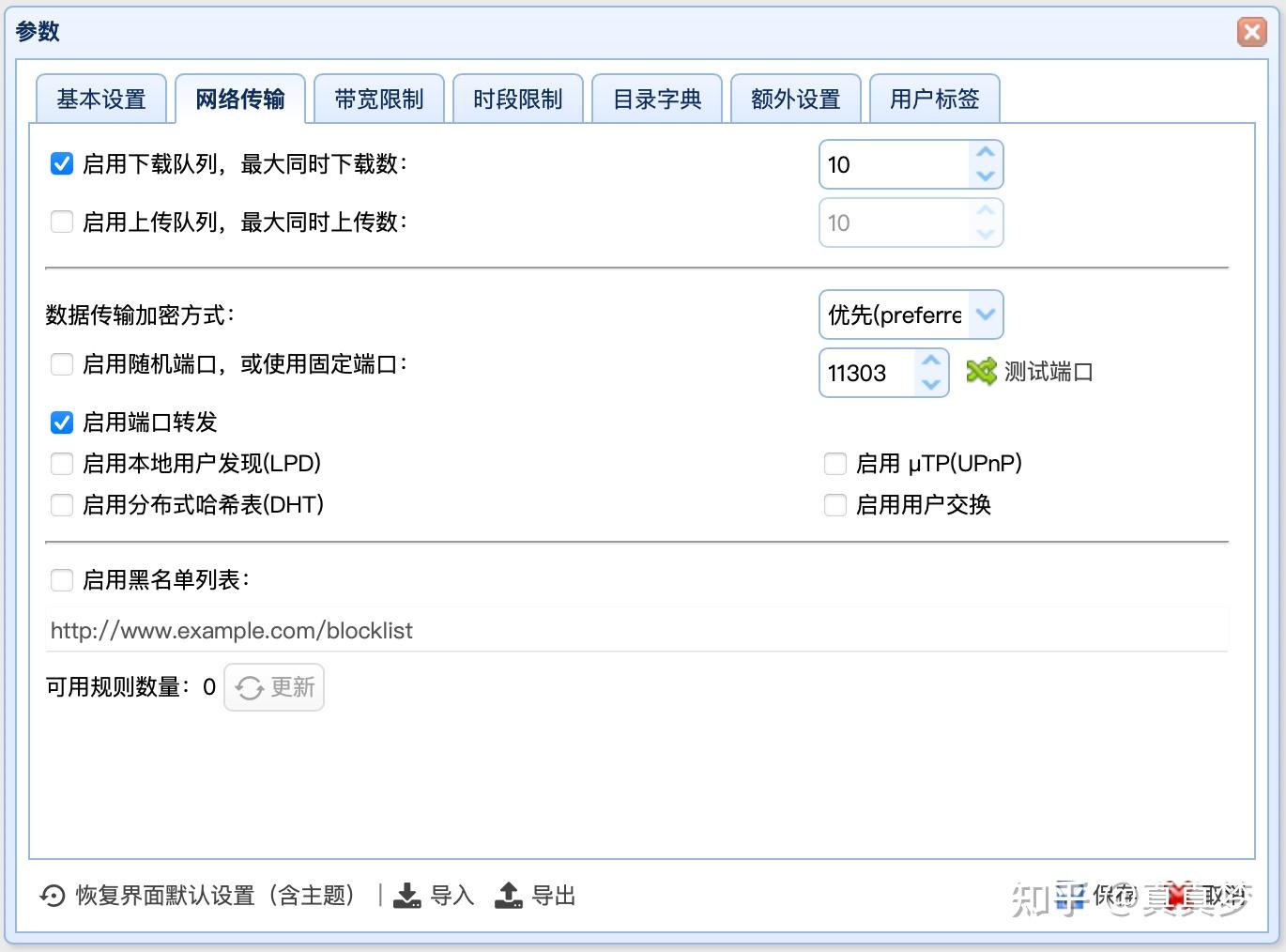Viewport: 1286px width, 952px height.
Task: Enable the upload queue checkbox
Action: (x=62, y=223)
